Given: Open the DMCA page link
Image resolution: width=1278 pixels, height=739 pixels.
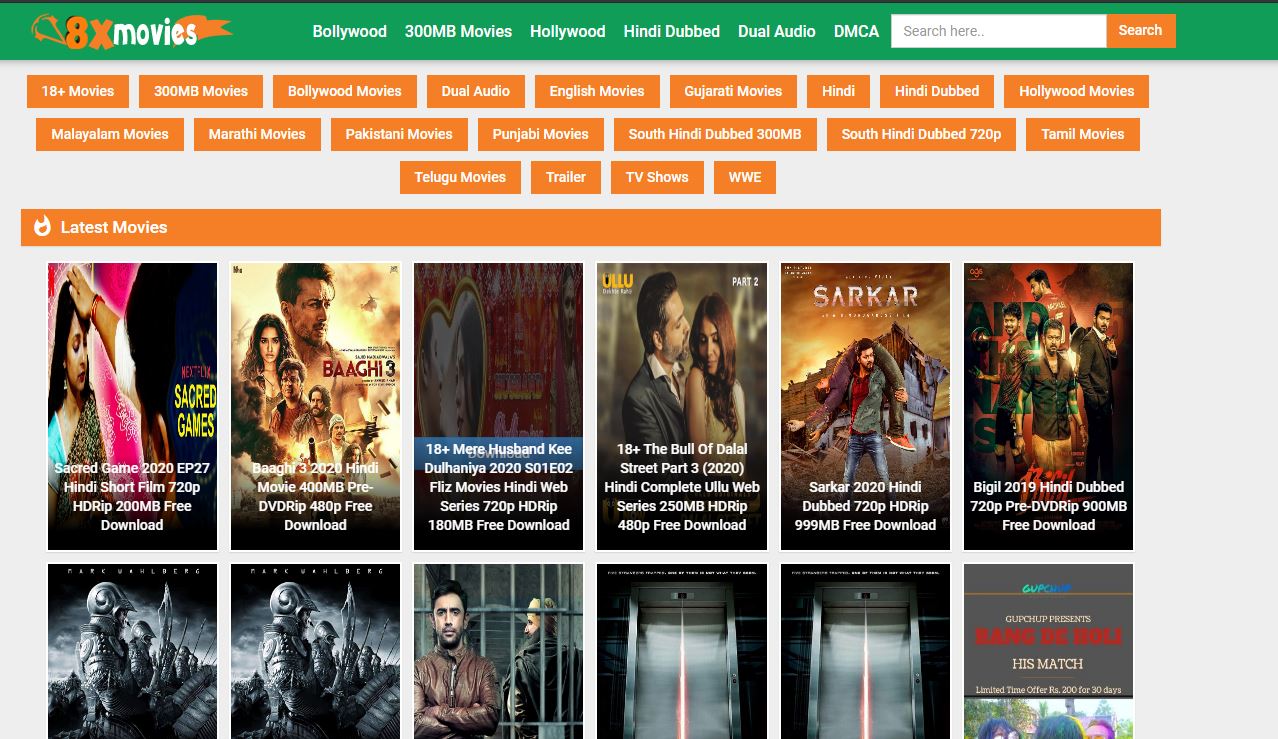Looking at the screenshot, I should tap(856, 31).
